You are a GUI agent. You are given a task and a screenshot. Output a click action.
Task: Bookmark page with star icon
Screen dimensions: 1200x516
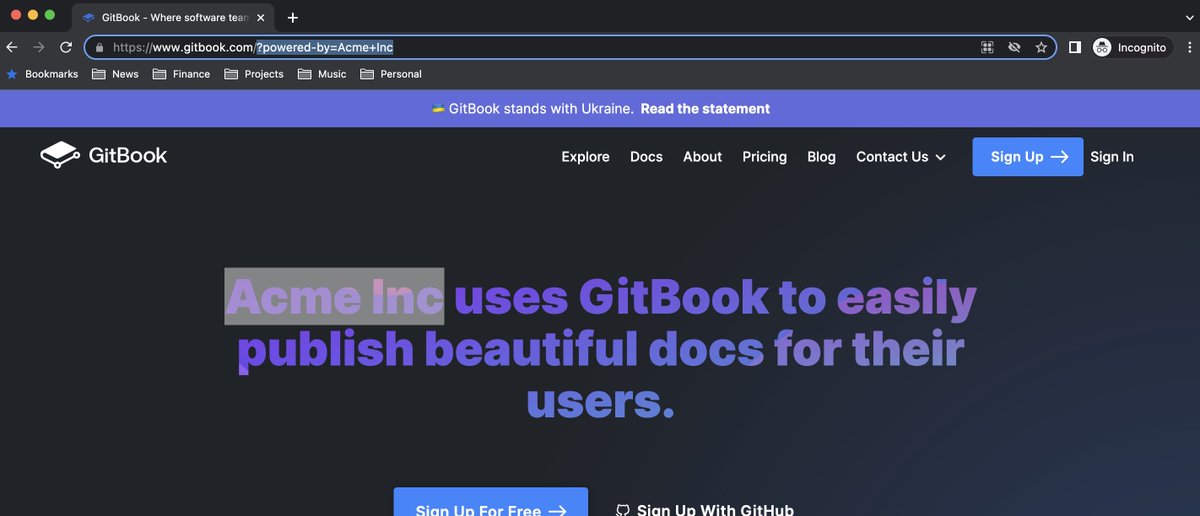coord(1041,47)
